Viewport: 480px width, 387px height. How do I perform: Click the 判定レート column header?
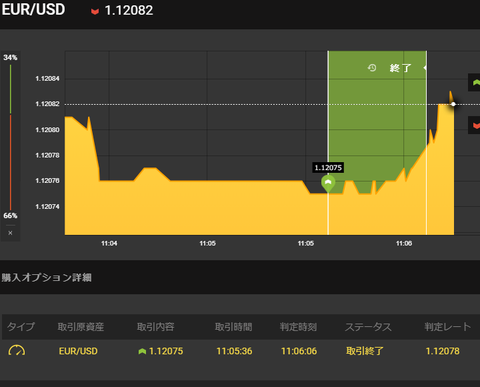coord(448,327)
